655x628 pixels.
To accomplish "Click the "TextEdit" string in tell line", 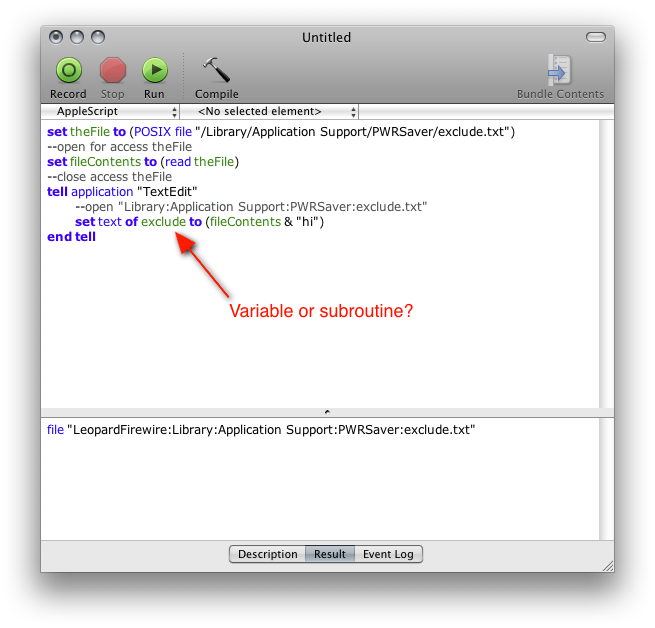I will pyautogui.click(x=167, y=192).
